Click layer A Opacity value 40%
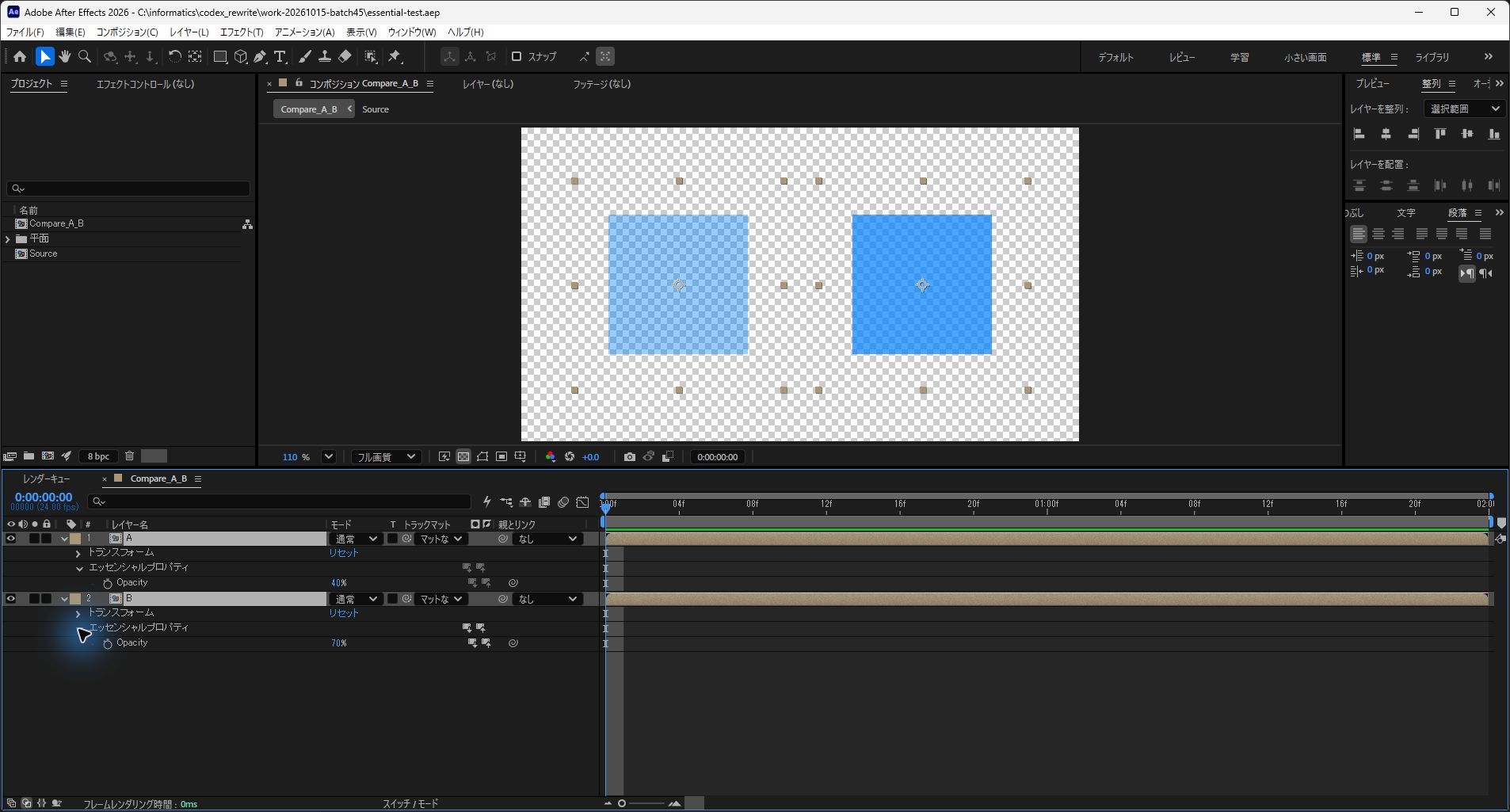This screenshot has width=1510, height=812. [x=338, y=583]
